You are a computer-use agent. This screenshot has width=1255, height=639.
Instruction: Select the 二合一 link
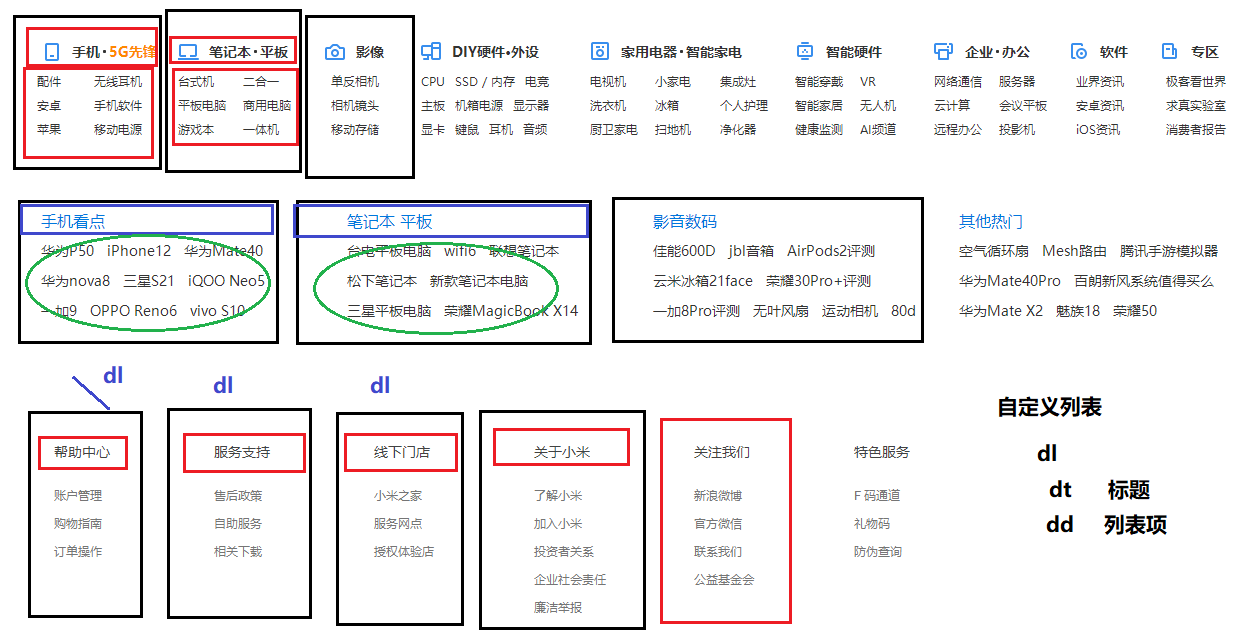point(261,81)
